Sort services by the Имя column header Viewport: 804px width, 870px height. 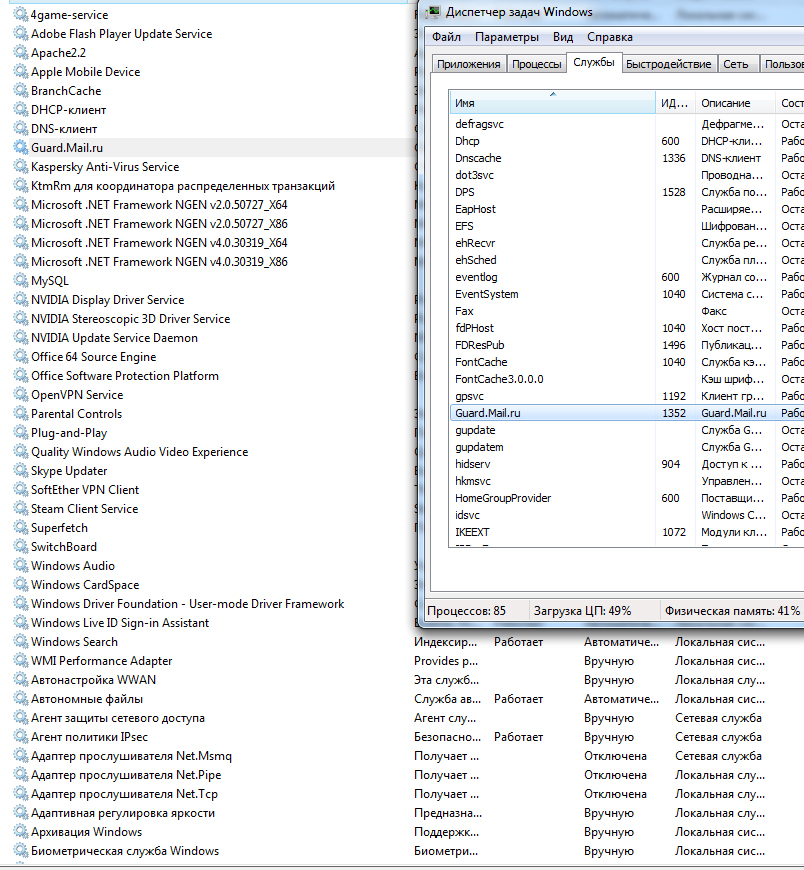552,103
